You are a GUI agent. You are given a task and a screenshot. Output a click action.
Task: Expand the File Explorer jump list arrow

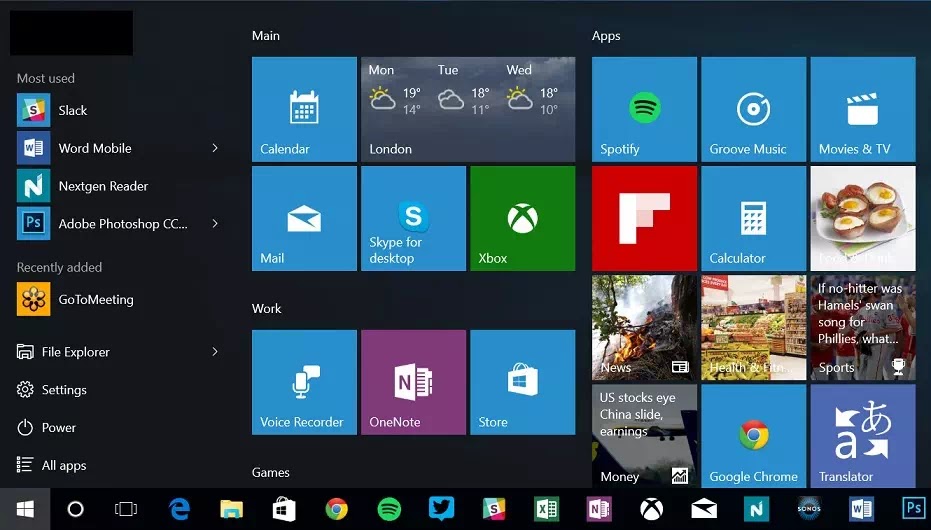(x=215, y=351)
